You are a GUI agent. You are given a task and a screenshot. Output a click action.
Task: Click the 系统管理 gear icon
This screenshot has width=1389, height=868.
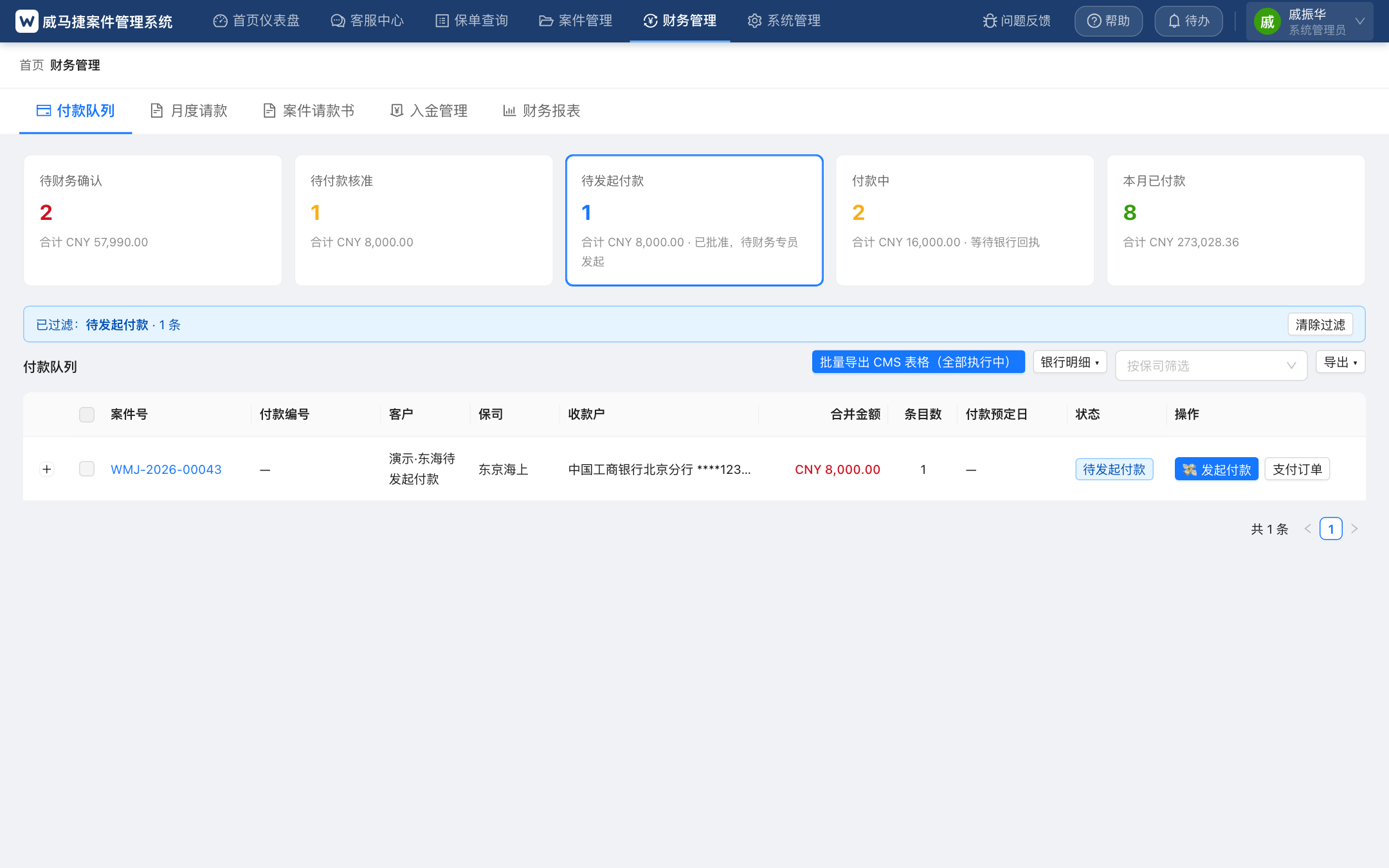pyautogui.click(x=754, y=21)
